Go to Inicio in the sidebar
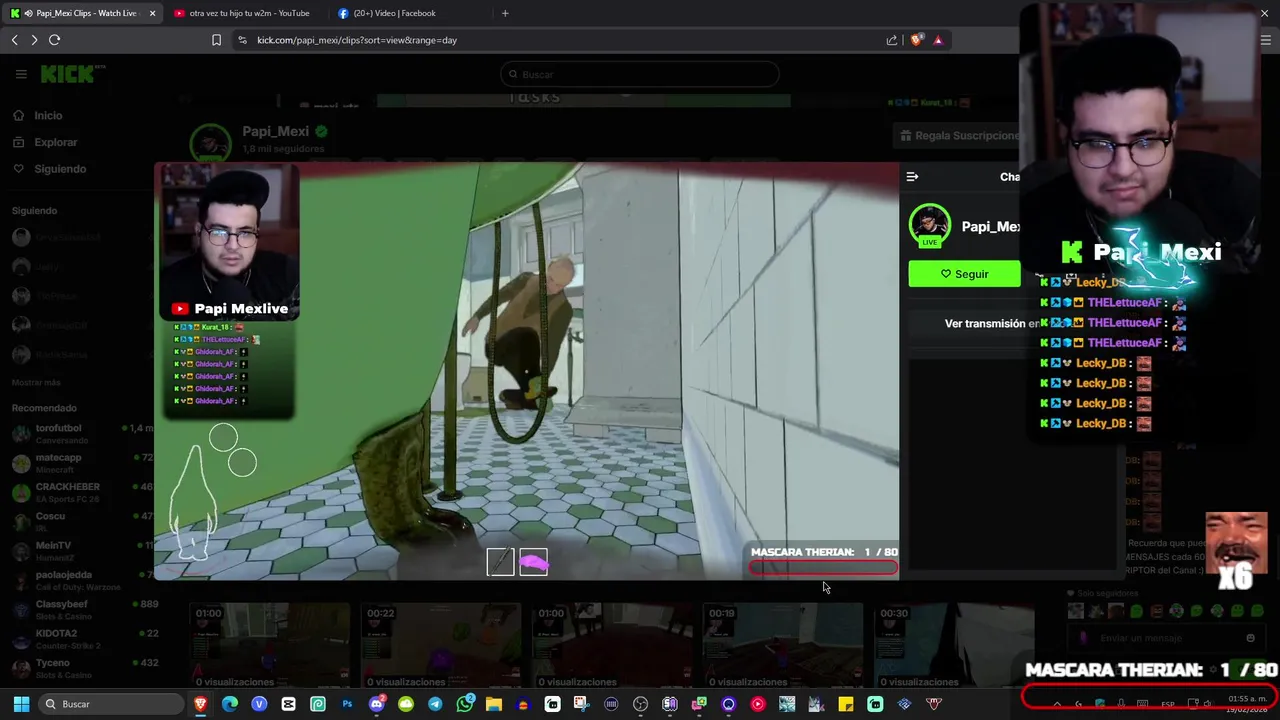 pos(48,115)
